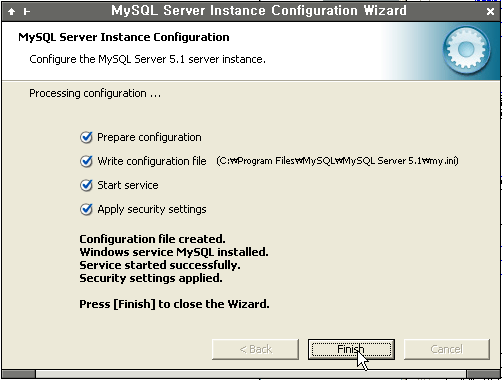Click the checkmark beside Start service
Viewport: 502px width, 380px height.
click(86, 185)
